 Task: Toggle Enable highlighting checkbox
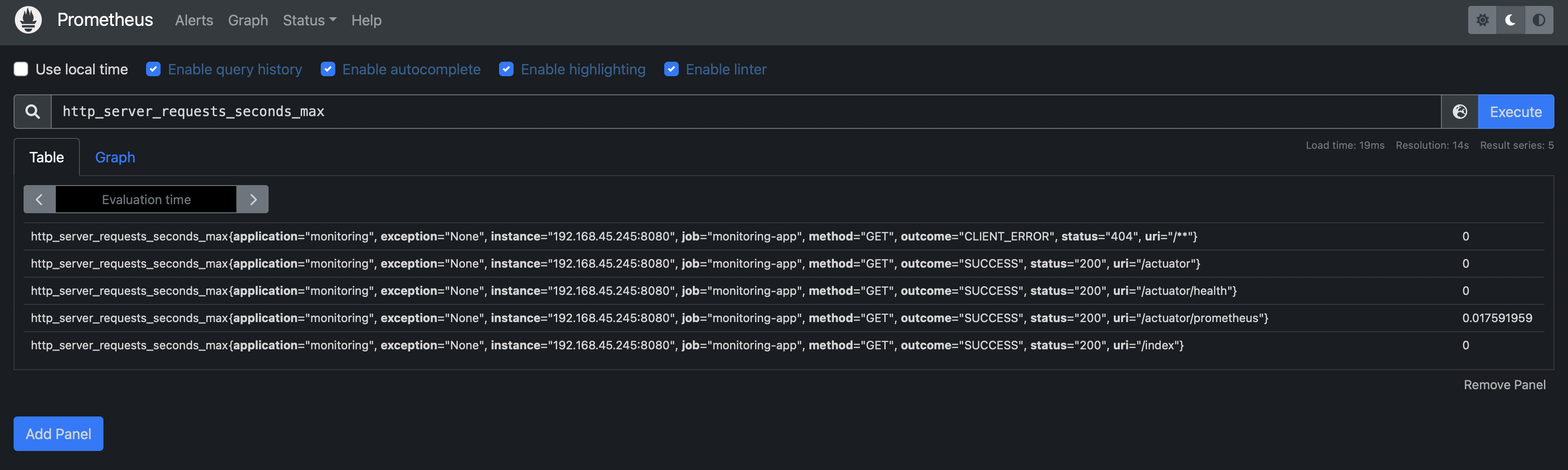[x=506, y=69]
